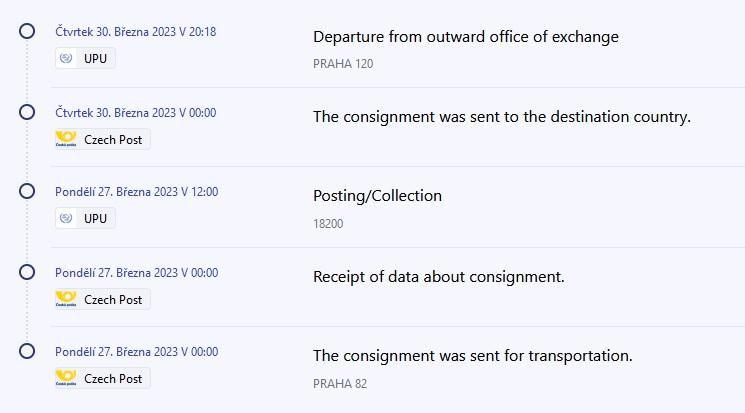745x413 pixels.
Task: Select the timeline dot for Posting/Collection event
Action: [27, 191]
